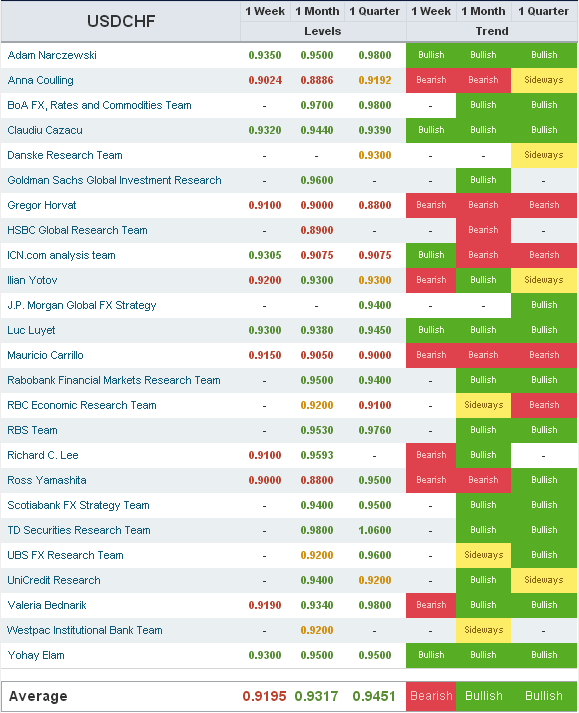Click Richard C. Lee's 0.9593 level

click(317, 456)
